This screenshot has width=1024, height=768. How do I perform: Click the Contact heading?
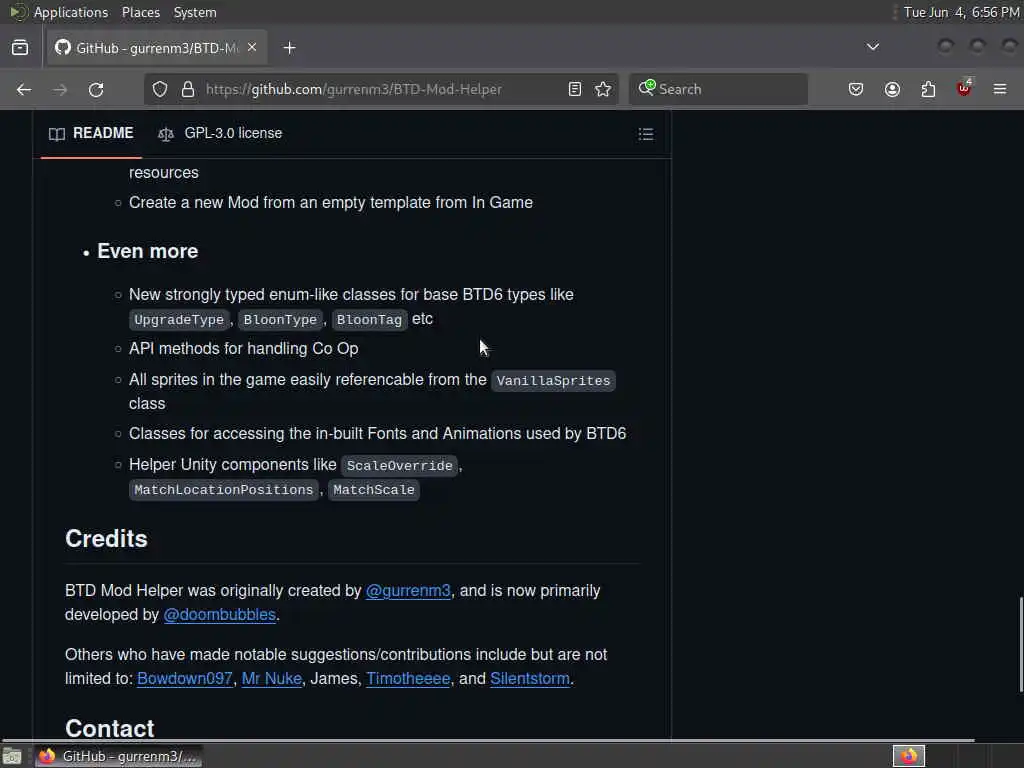[110, 729]
